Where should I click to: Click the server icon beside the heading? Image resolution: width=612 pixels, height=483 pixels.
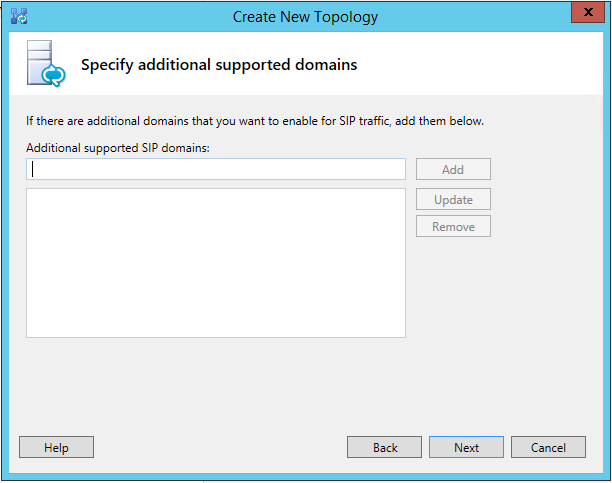(46, 63)
